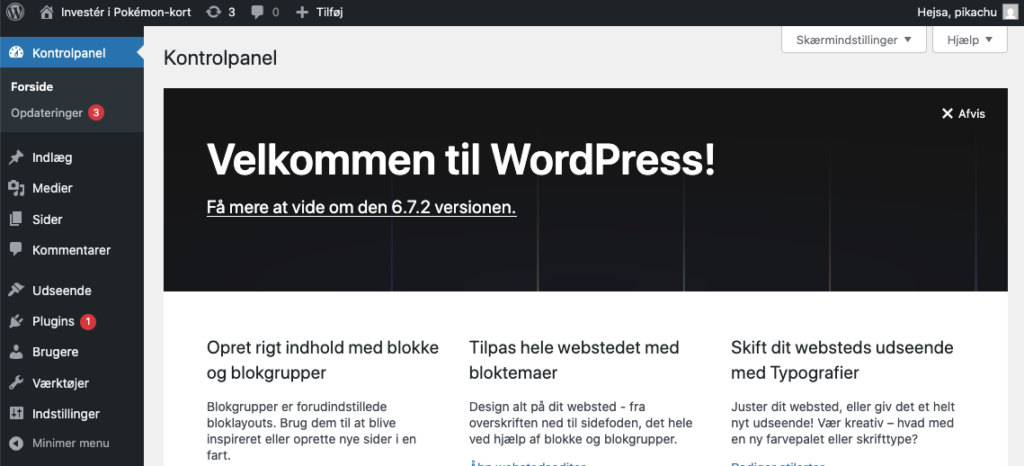Open the Hejsa, pikachu account menu
This screenshot has width=1024, height=466.
pyautogui.click(x=968, y=12)
